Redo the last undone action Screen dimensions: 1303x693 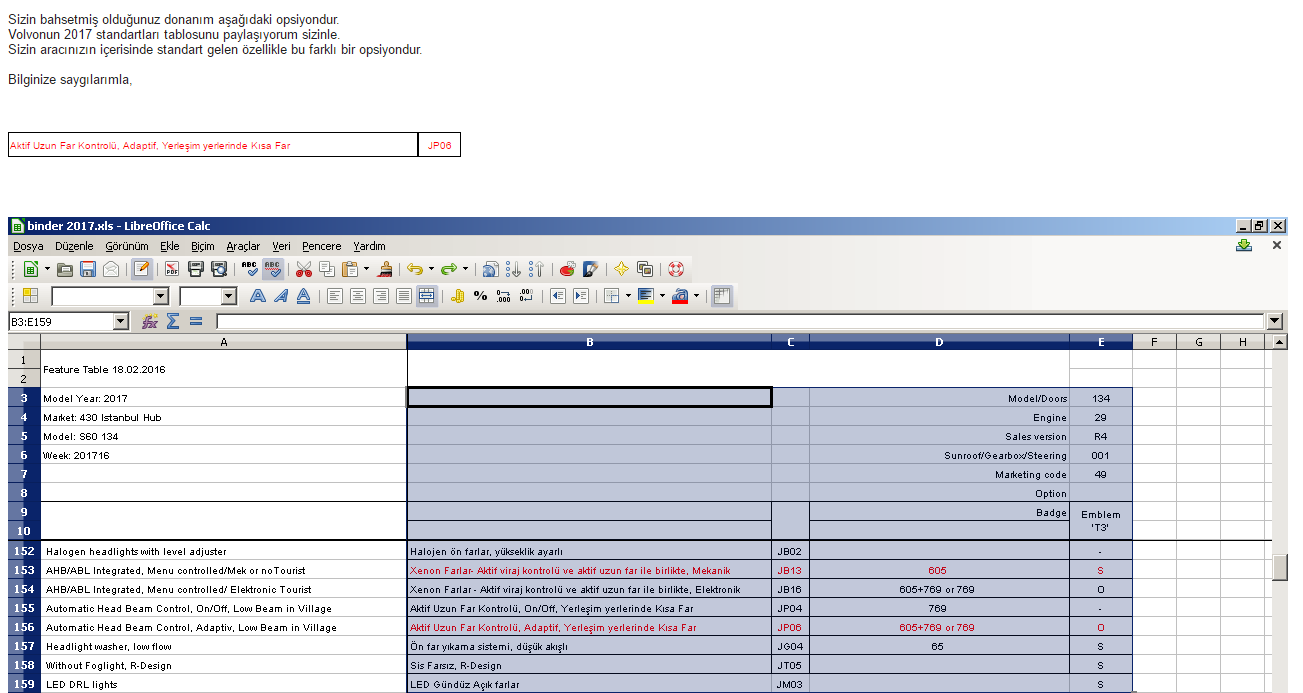coord(449,269)
